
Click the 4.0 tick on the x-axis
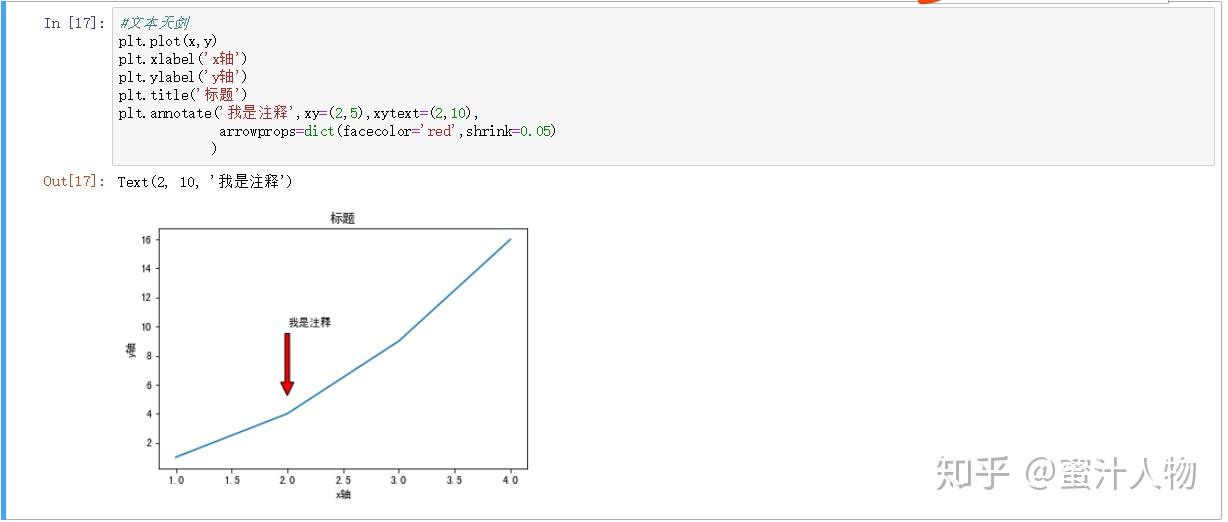click(510, 481)
